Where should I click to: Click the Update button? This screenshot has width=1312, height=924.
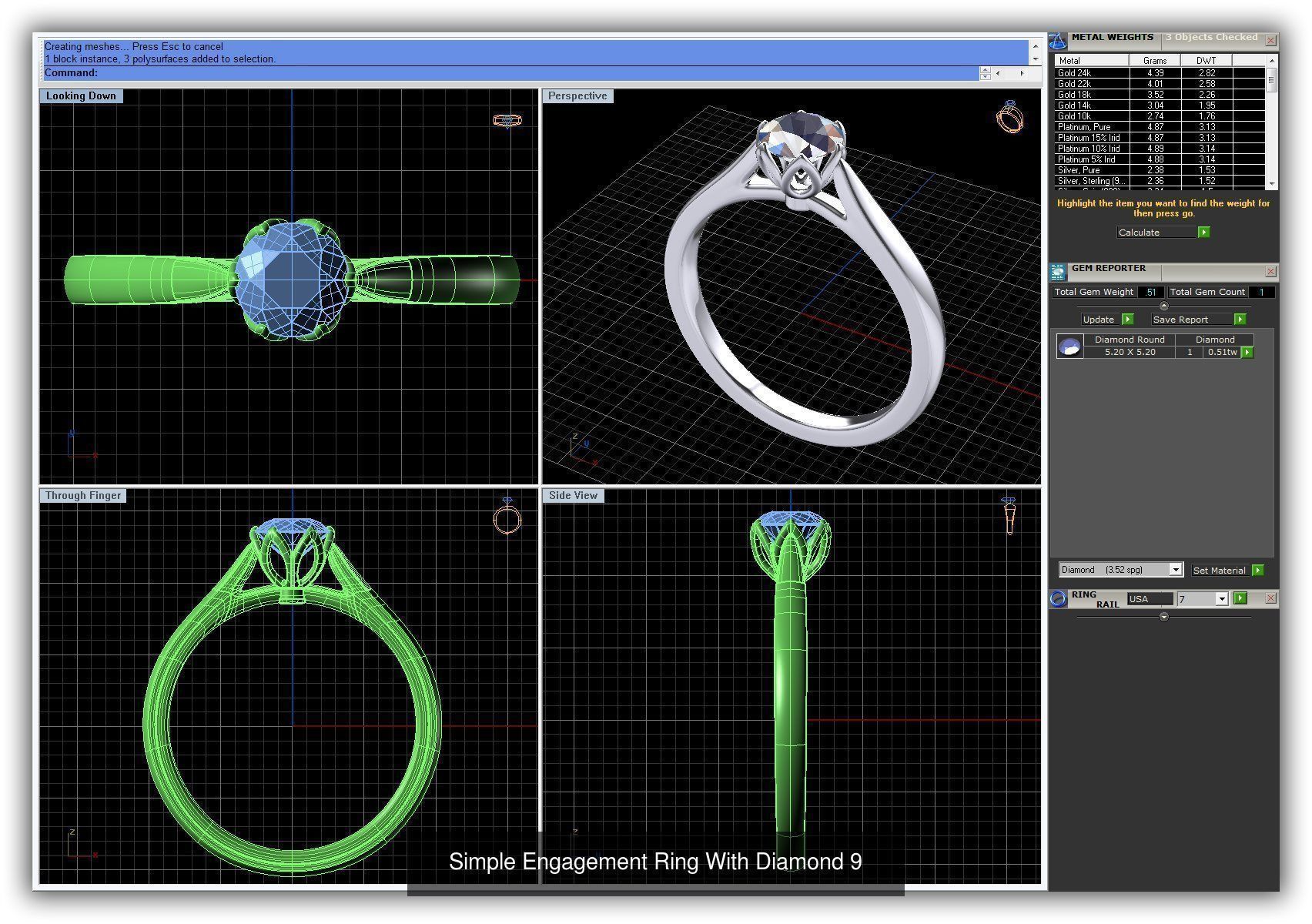coord(1101,319)
